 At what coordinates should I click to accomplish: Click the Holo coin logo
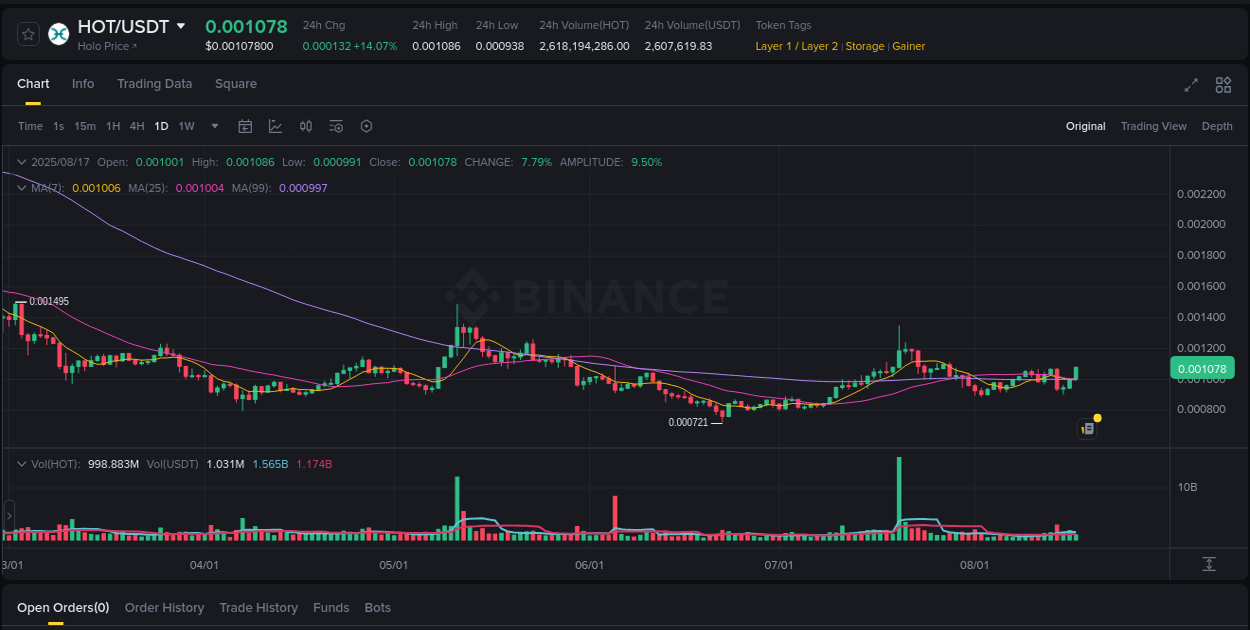58,33
